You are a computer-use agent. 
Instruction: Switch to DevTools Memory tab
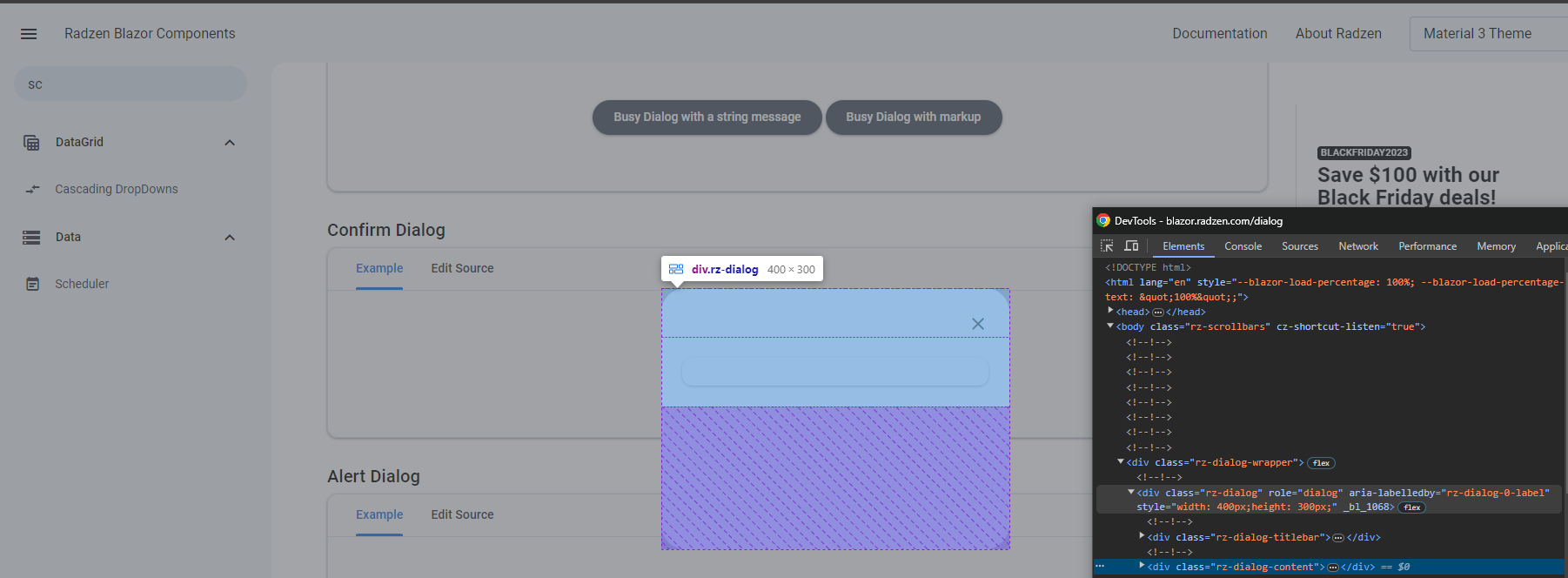pyautogui.click(x=1496, y=246)
